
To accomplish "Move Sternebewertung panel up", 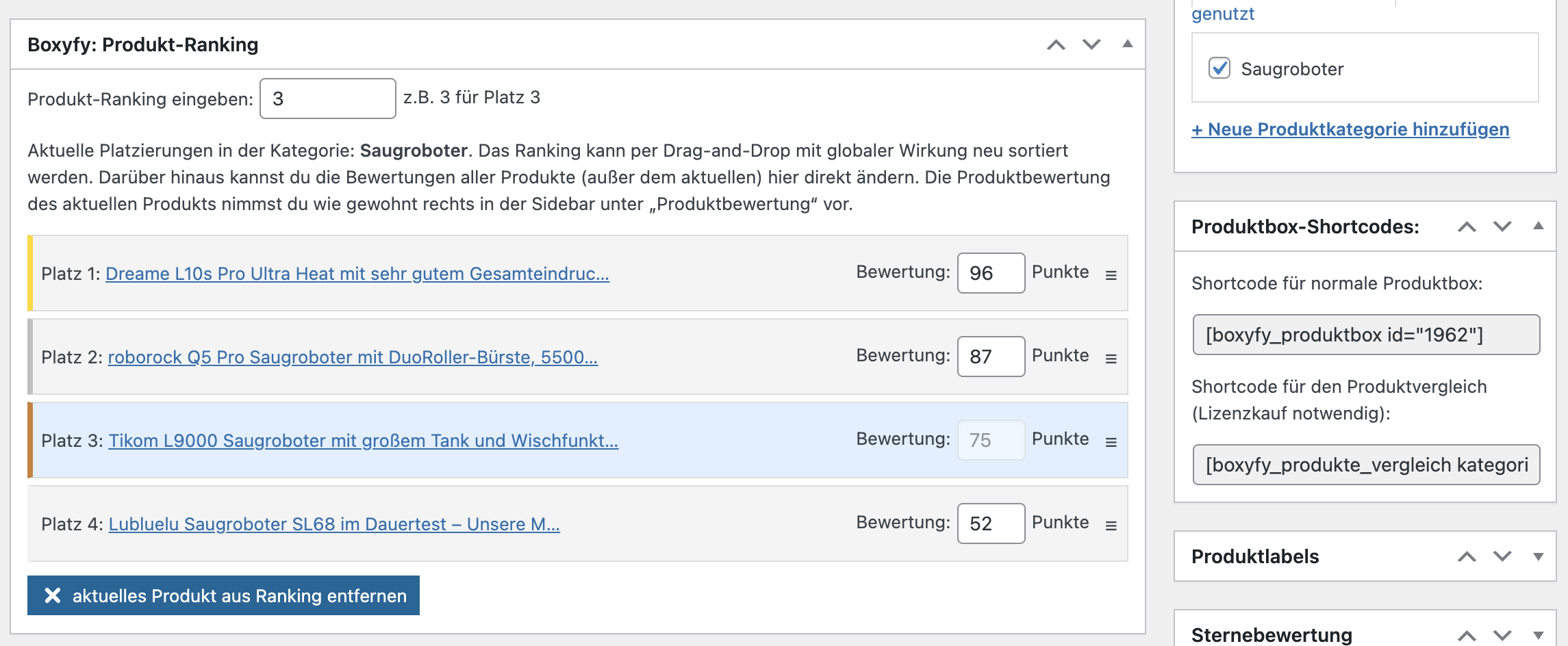I will pyautogui.click(x=1467, y=636).
